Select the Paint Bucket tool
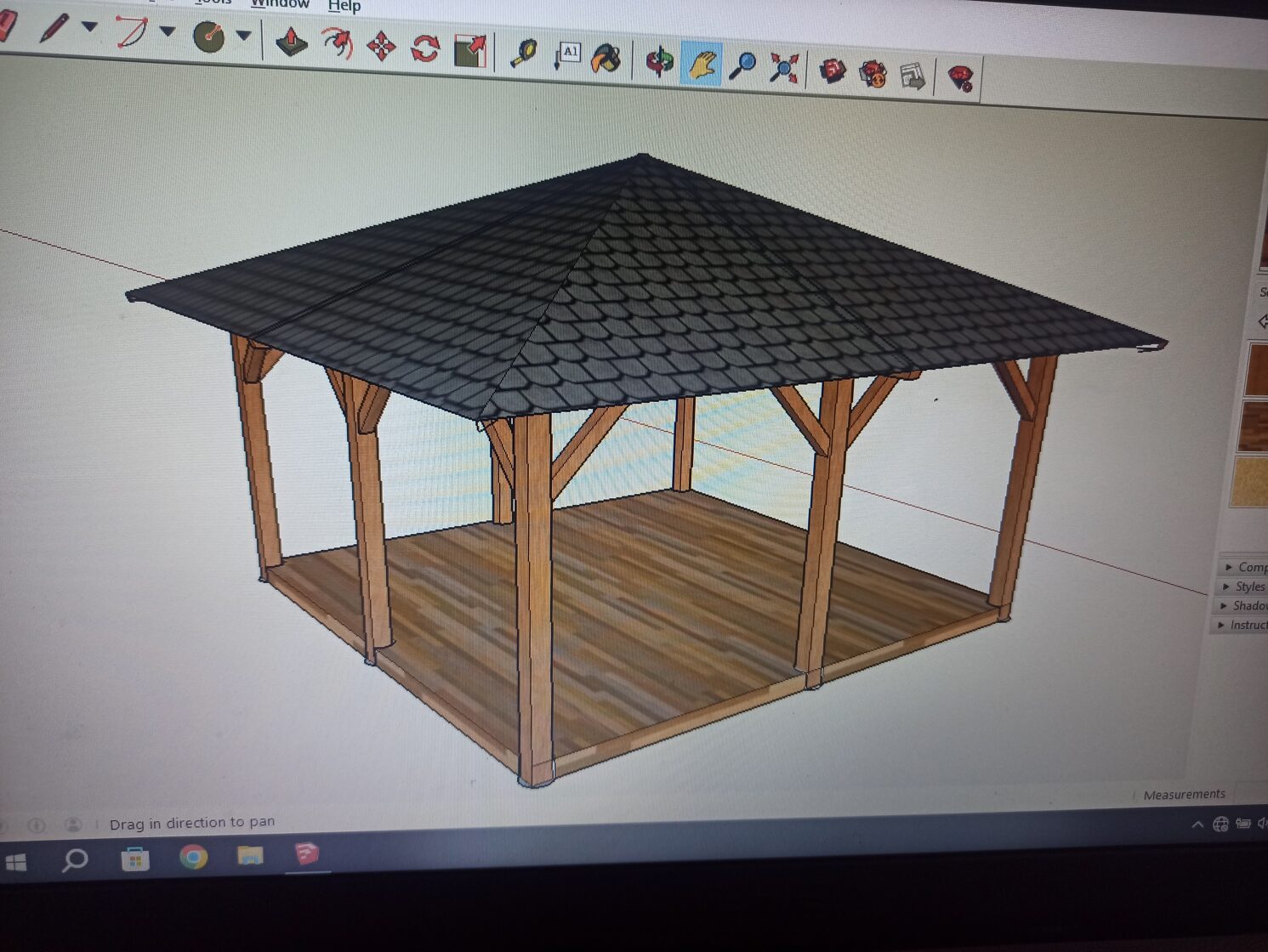Image resolution: width=1268 pixels, height=952 pixels. tap(606, 59)
